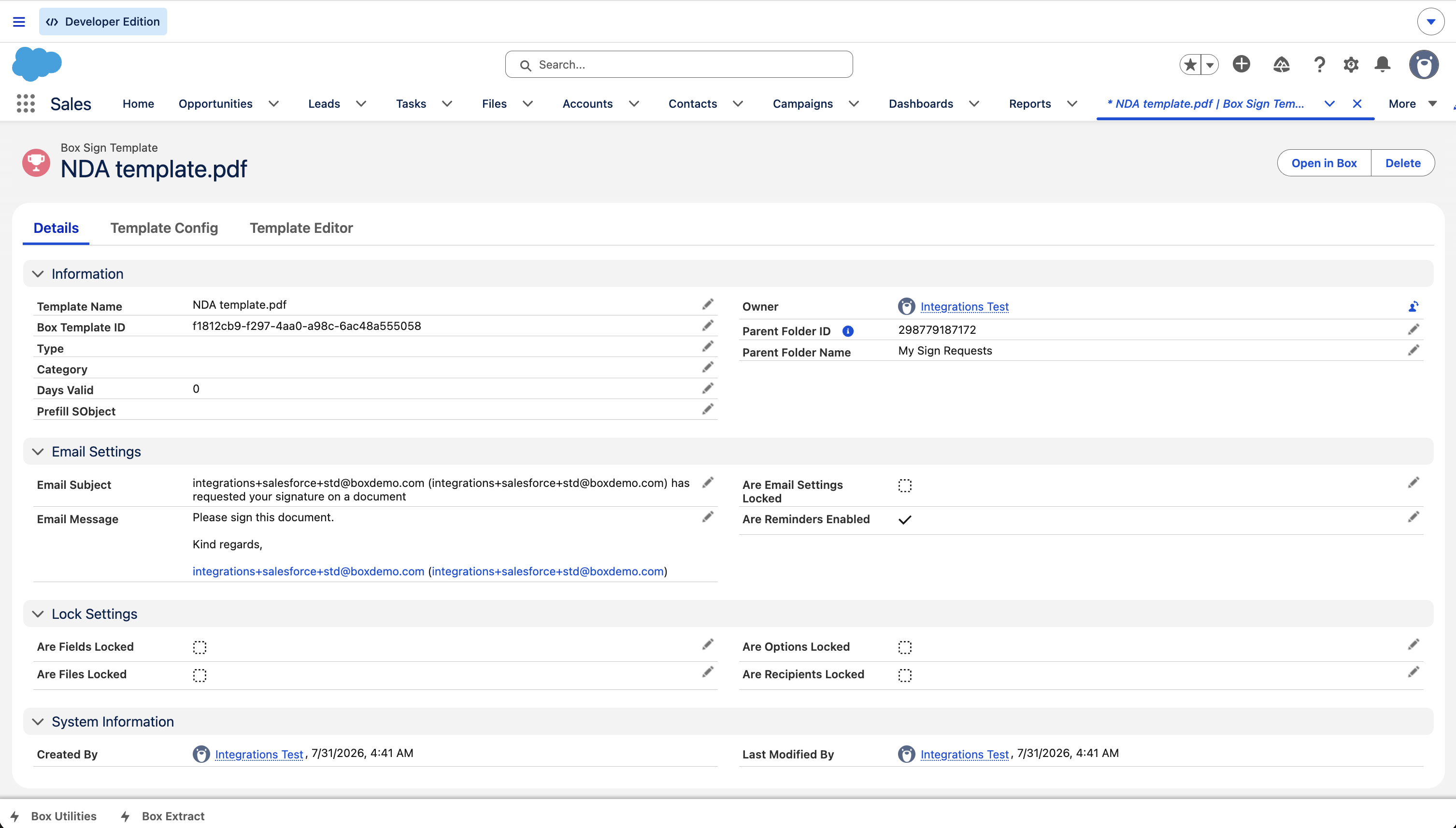The height and width of the screenshot is (828, 1456).
Task: Open Created By Integrations Test link
Action: coord(258,754)
